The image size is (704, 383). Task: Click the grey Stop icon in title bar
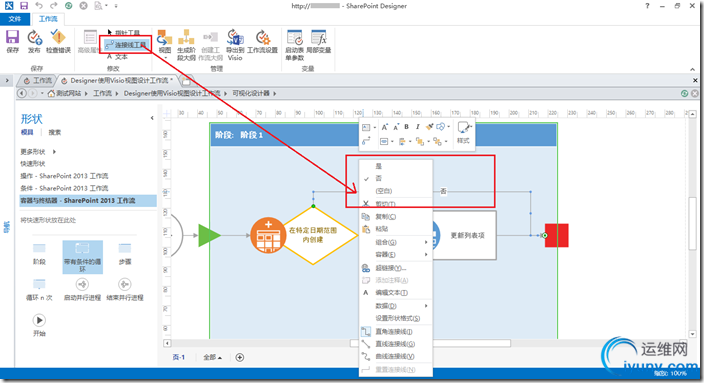83,6
